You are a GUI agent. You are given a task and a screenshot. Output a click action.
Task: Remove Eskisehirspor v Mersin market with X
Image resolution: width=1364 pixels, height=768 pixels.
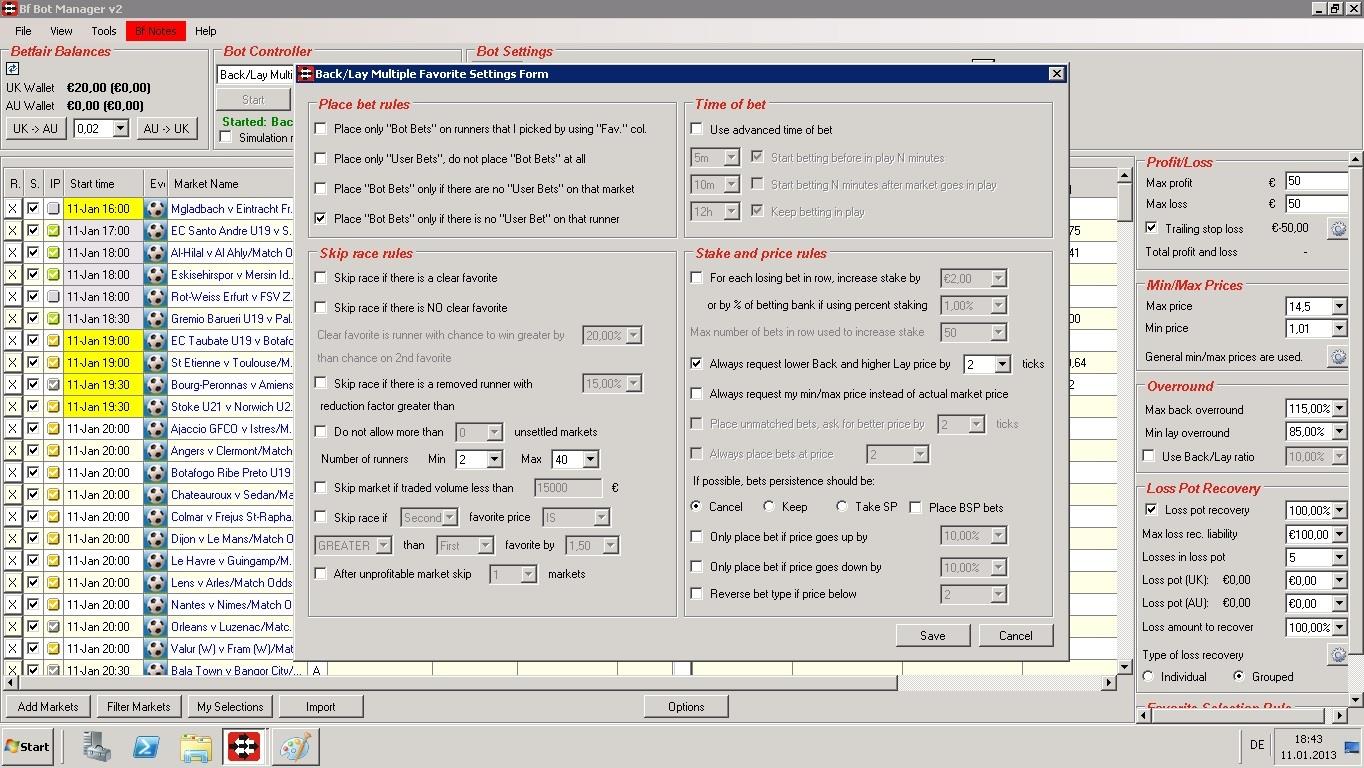(x=13, y=275)
